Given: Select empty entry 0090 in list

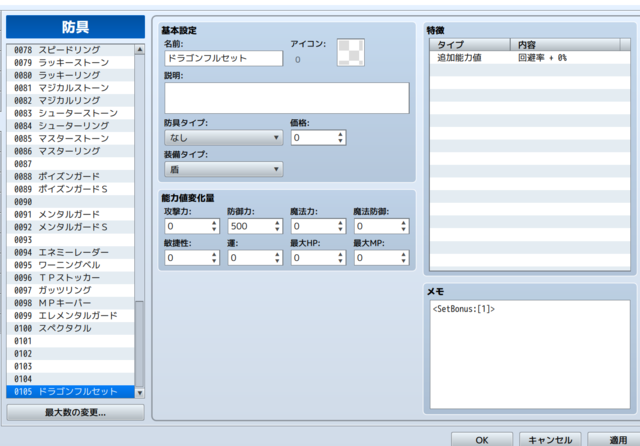Looking at the screenshot, I should 70,202.
